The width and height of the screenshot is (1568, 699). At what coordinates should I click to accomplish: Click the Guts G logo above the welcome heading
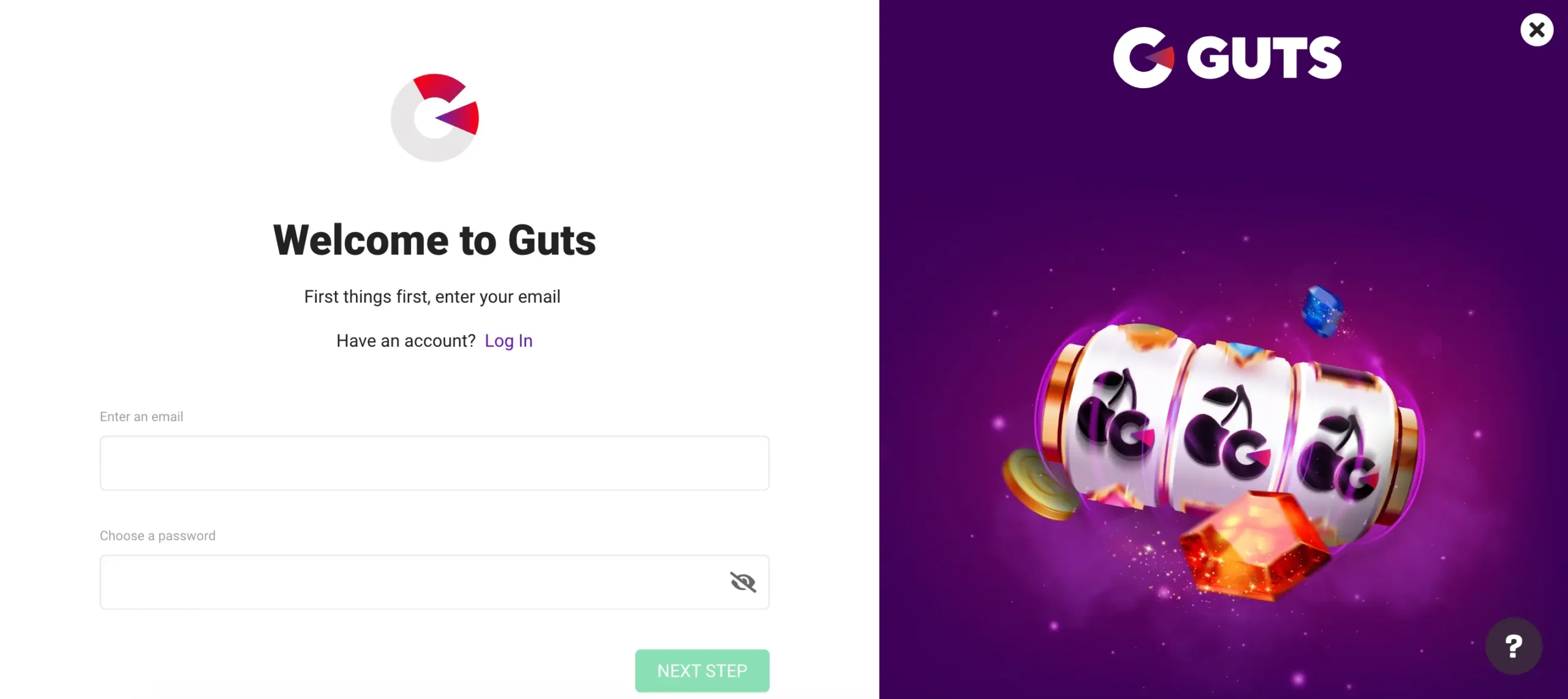click(435, 118)
